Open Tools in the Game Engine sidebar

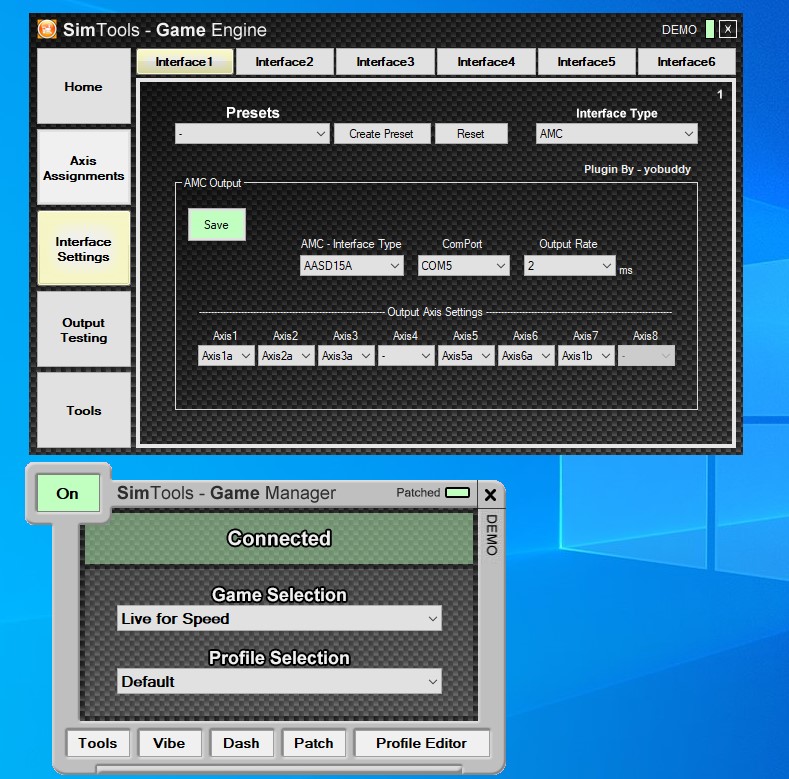click(84, 411)
